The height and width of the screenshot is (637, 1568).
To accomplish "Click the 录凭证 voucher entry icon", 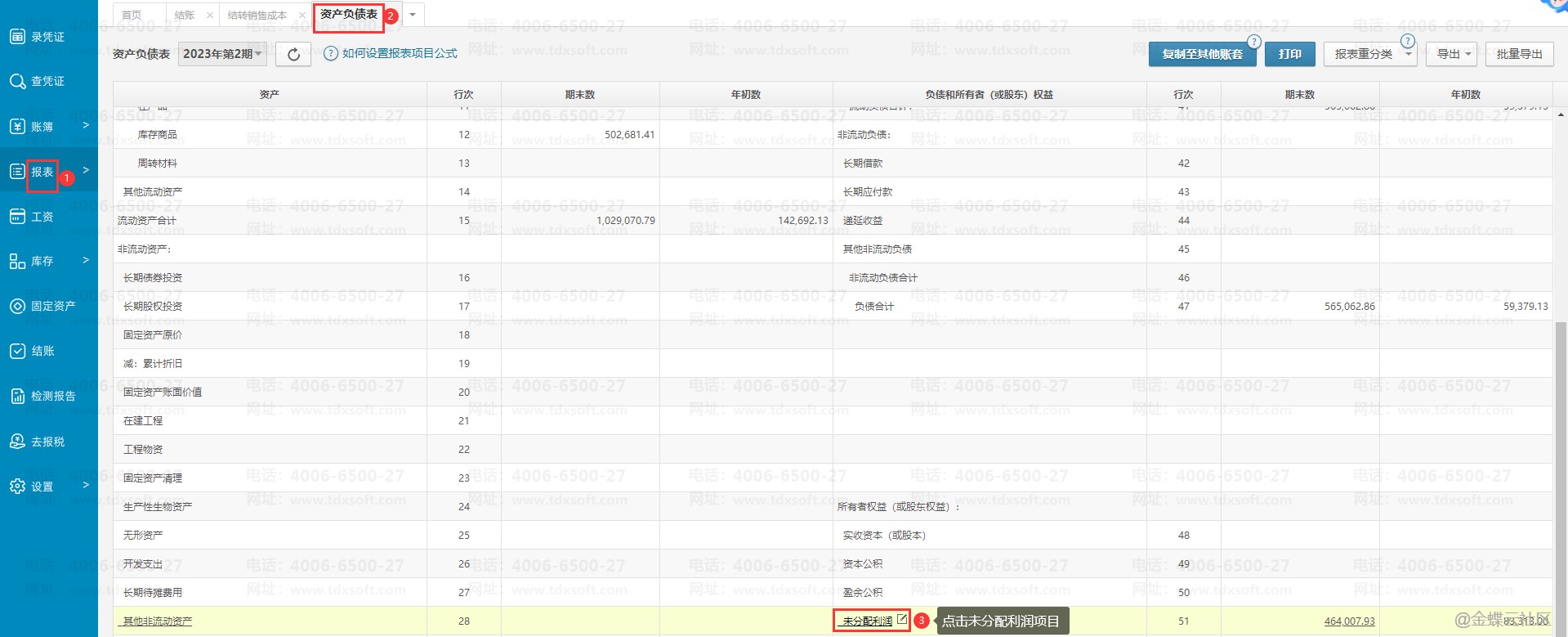I will tap(17, 36).
